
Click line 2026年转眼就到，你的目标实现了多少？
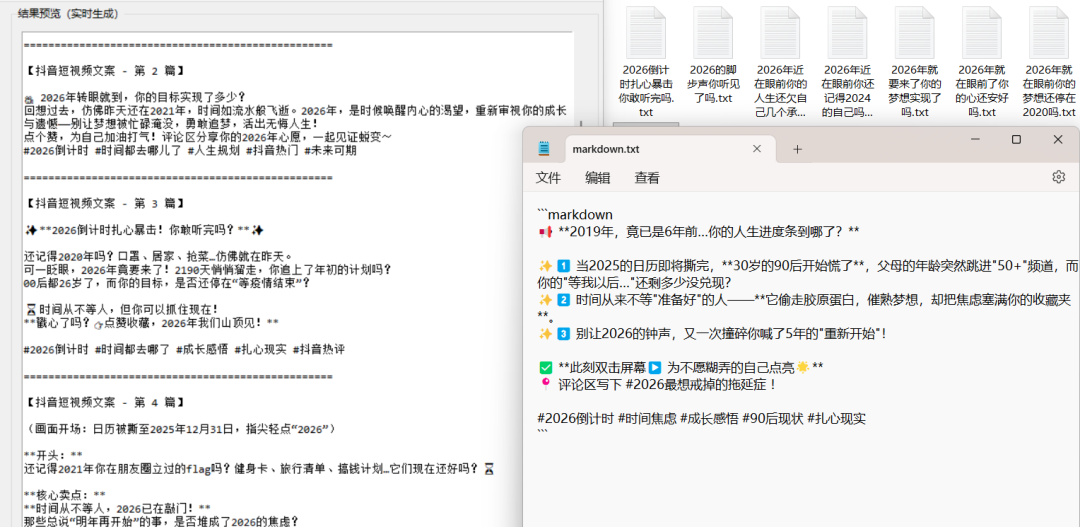click(x=135, y=97)
